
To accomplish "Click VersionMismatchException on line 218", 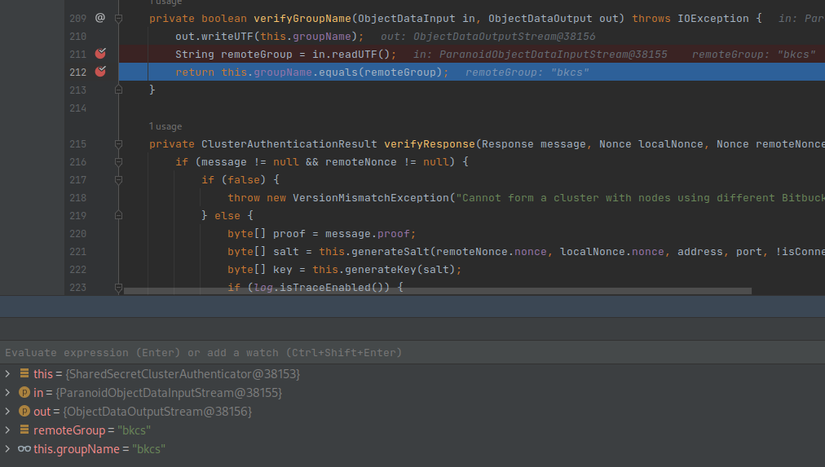I will 371,198.
